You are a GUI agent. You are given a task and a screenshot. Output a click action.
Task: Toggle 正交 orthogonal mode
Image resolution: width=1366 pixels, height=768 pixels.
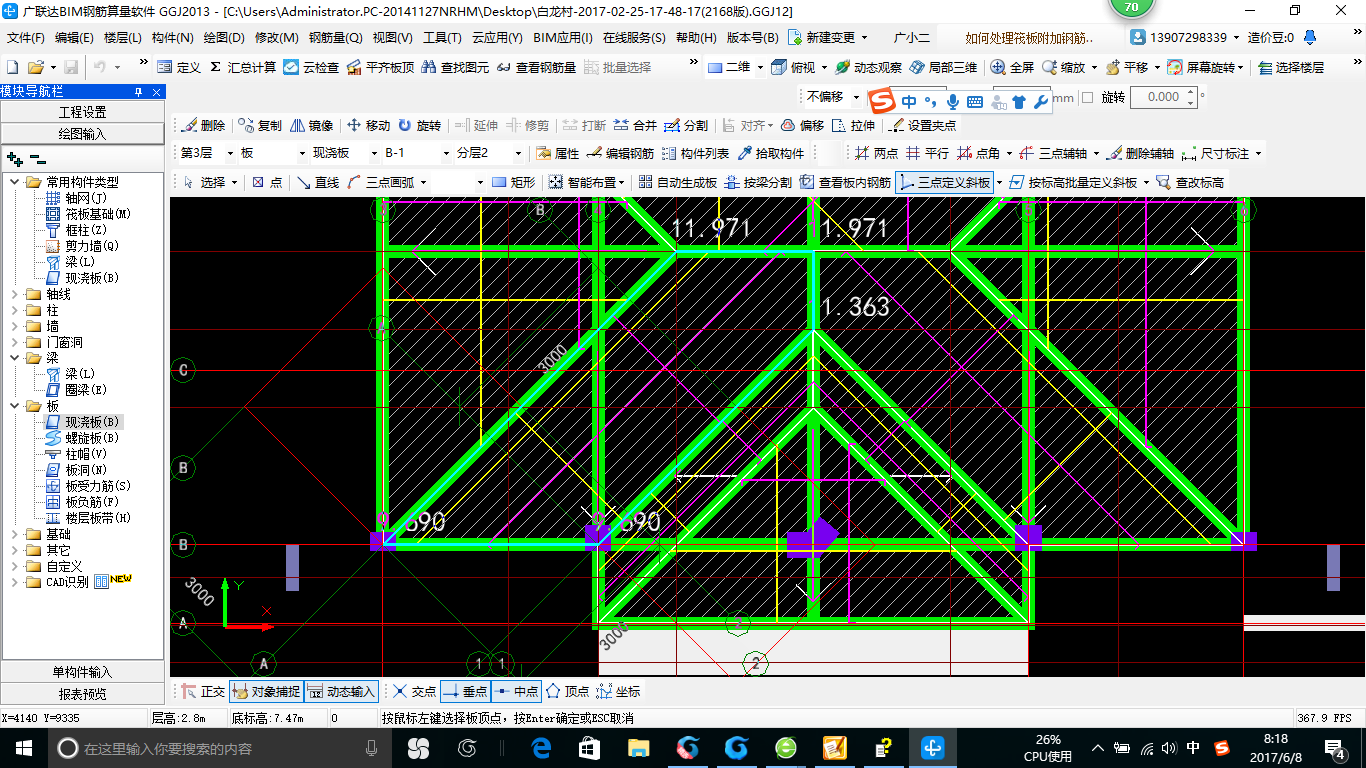[x=203, y=691]
